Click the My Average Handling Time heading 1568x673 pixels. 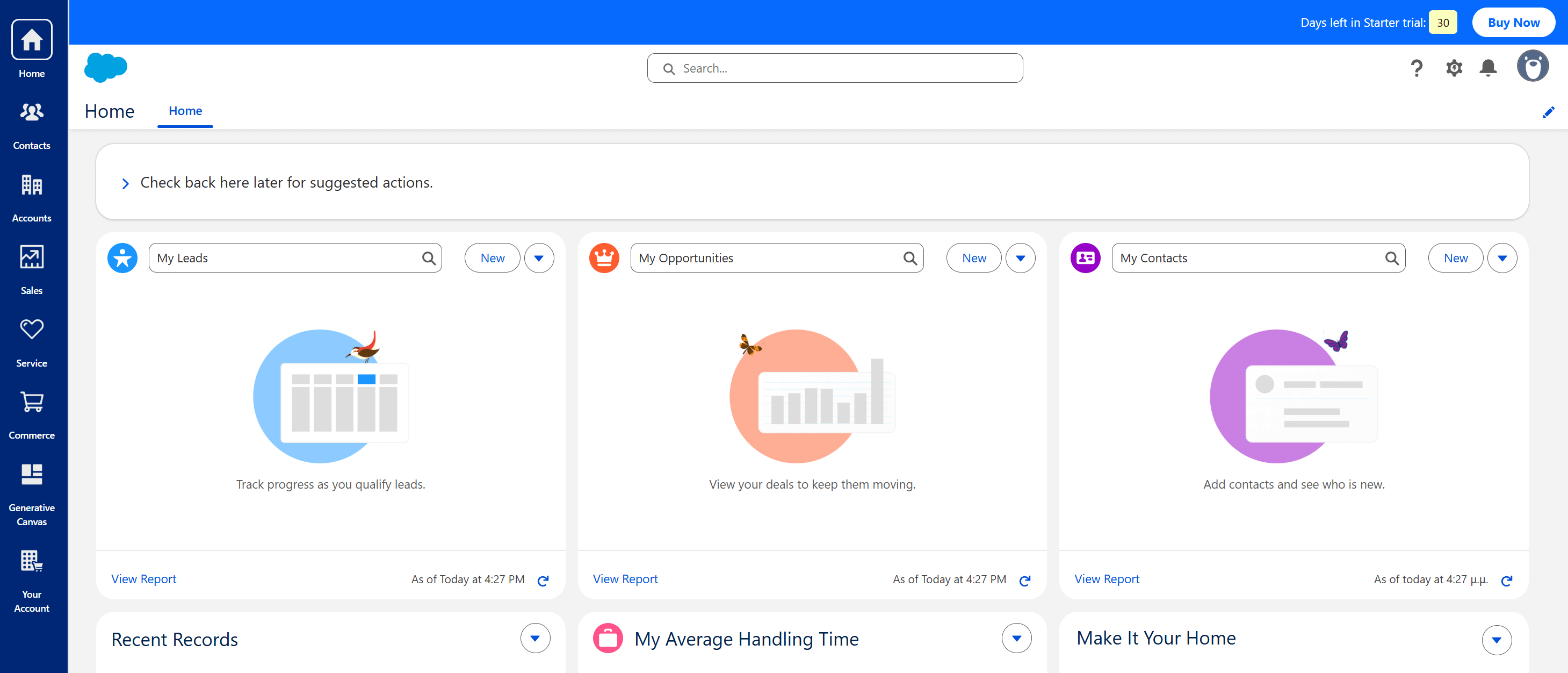(x=746, y=639)
